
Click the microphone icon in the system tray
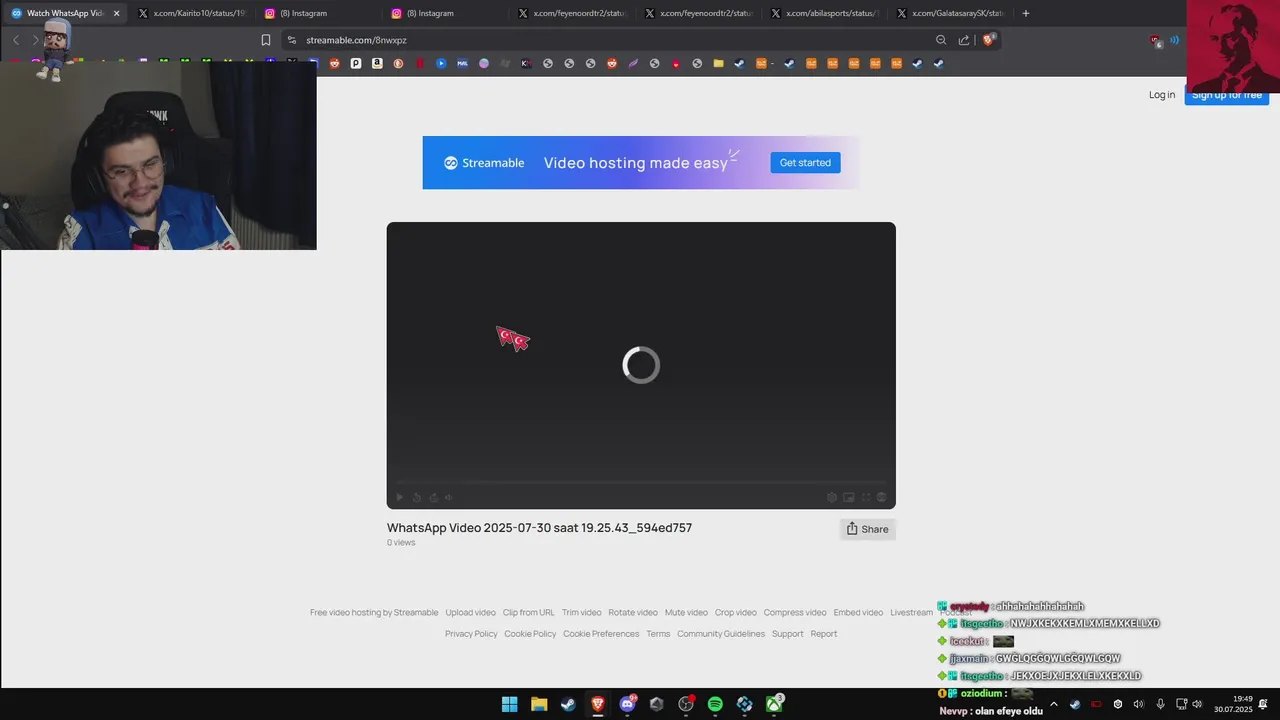[x=1160, y=704]
